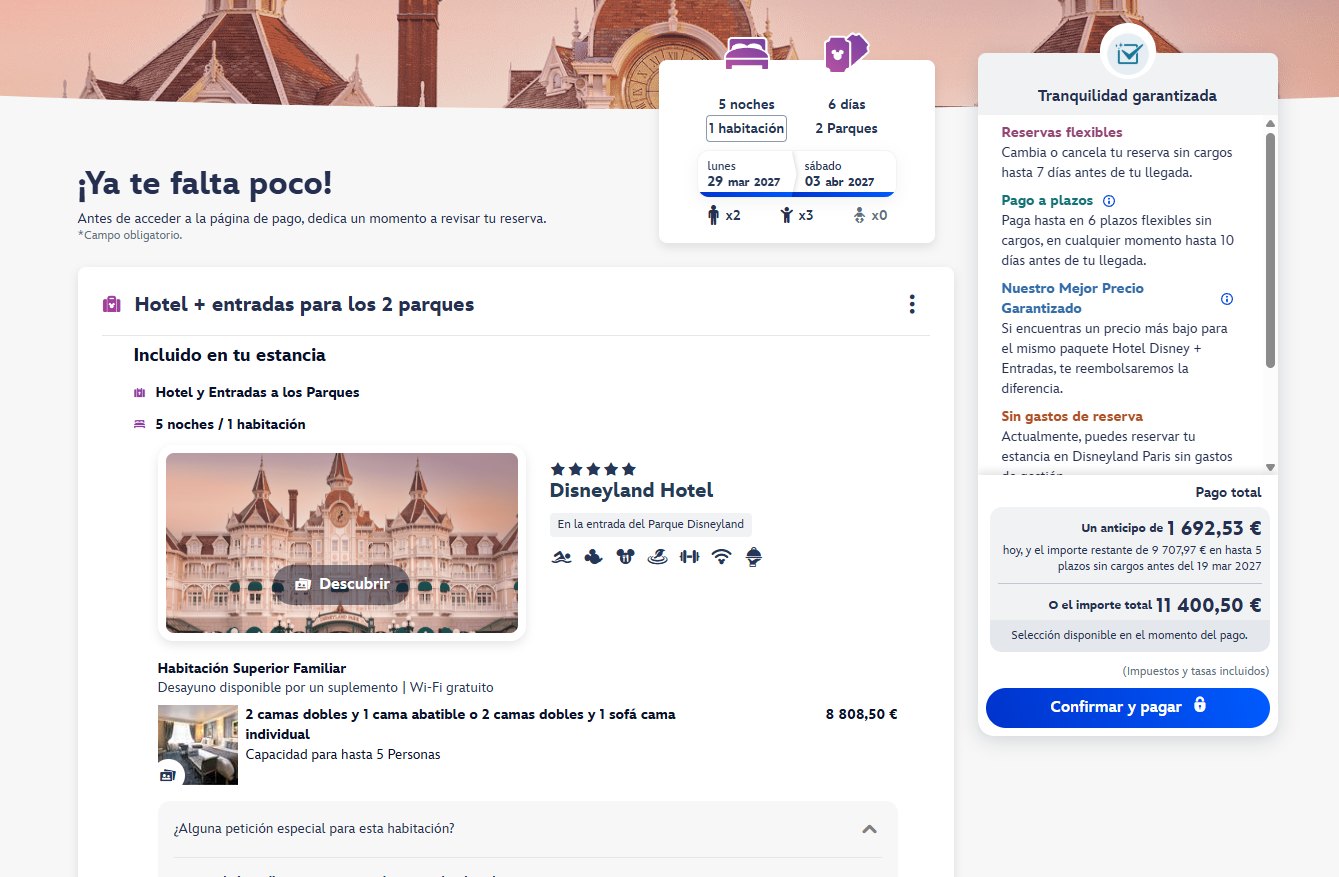The width and height of the screenshot is (1339, 877).
Task: Open the info icon for Nuestro Mejor Precio Garantizado
Action: coord(1227,299)
